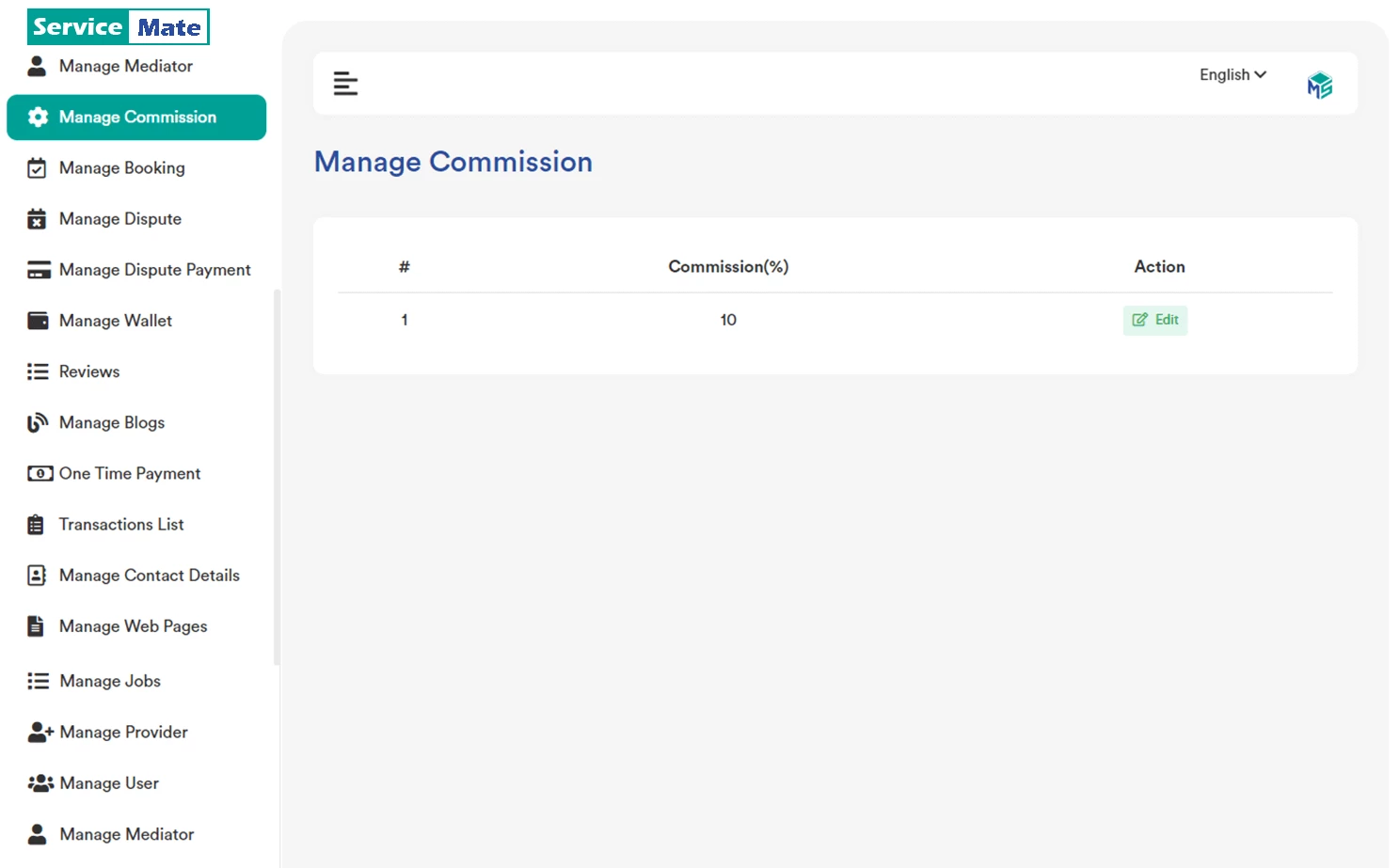Image resolution: width=1399 pixels, height=868 pixels.
Task: Select the Manage Commission gear icon
Action: click(x=38, y=117)
